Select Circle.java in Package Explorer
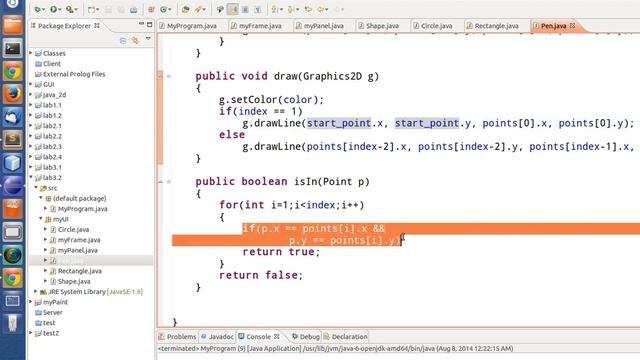The image size is (640, 360). (73, 229)
